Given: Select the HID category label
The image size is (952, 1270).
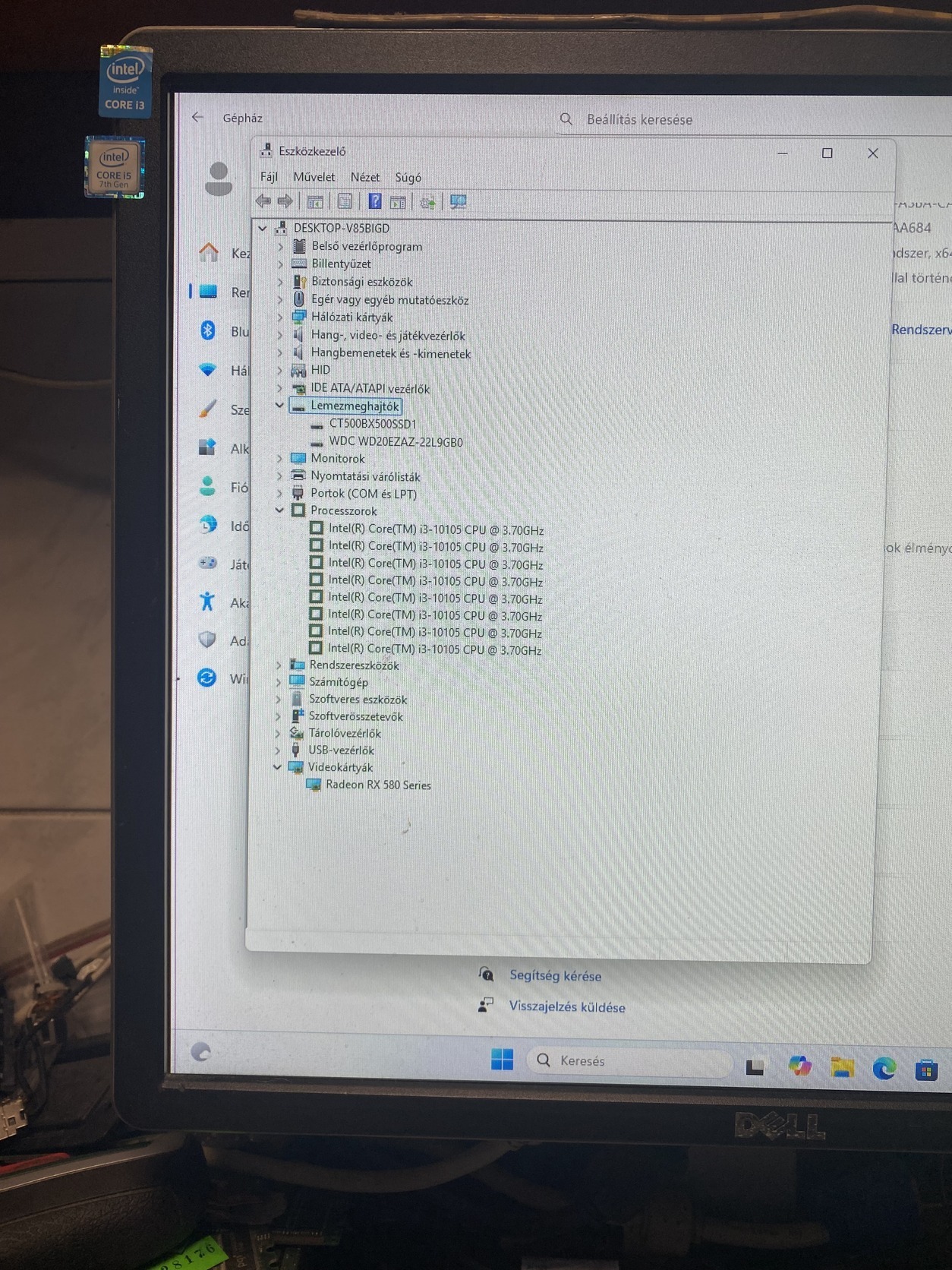Looking at the screenshot, I should coord(320,370).
